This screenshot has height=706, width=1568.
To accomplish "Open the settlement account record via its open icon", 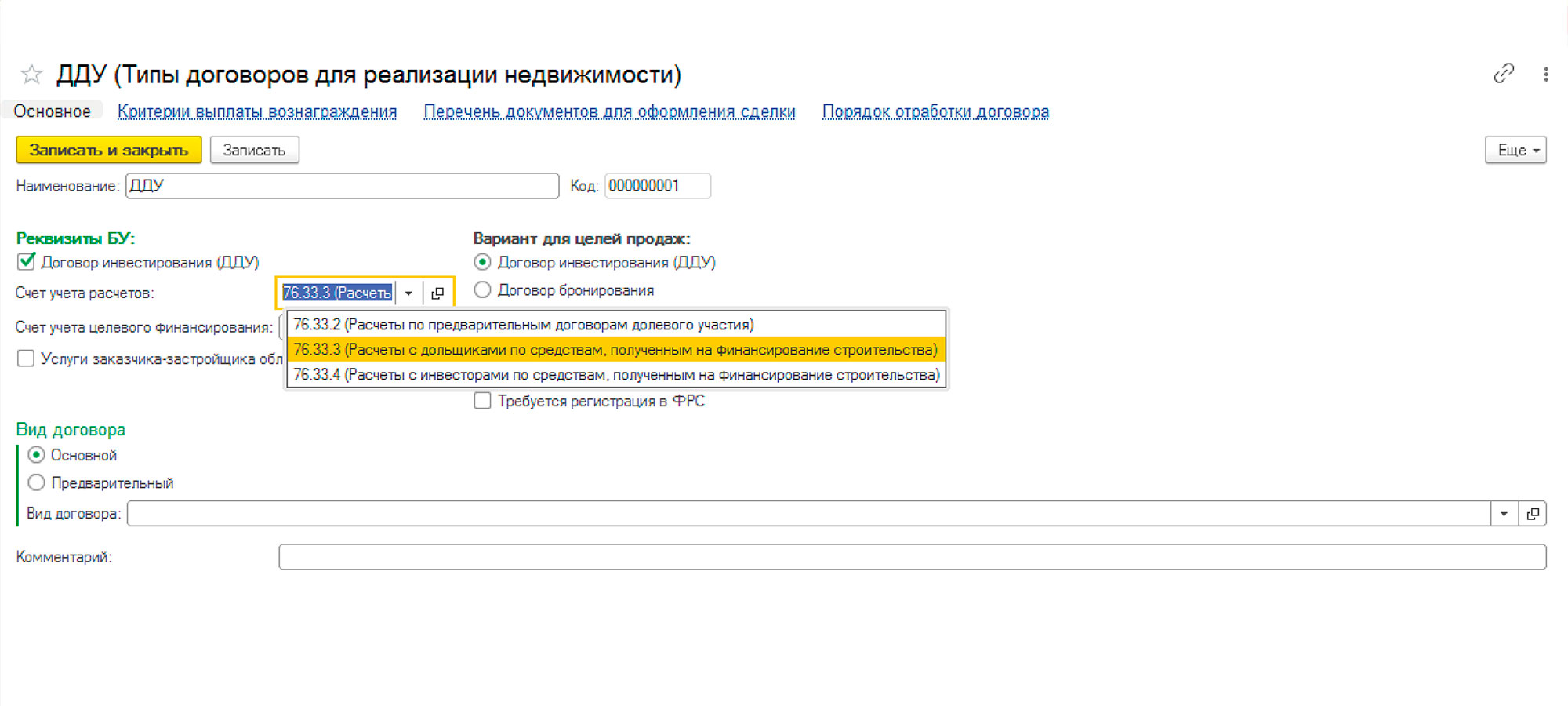I will click(437, 293).
